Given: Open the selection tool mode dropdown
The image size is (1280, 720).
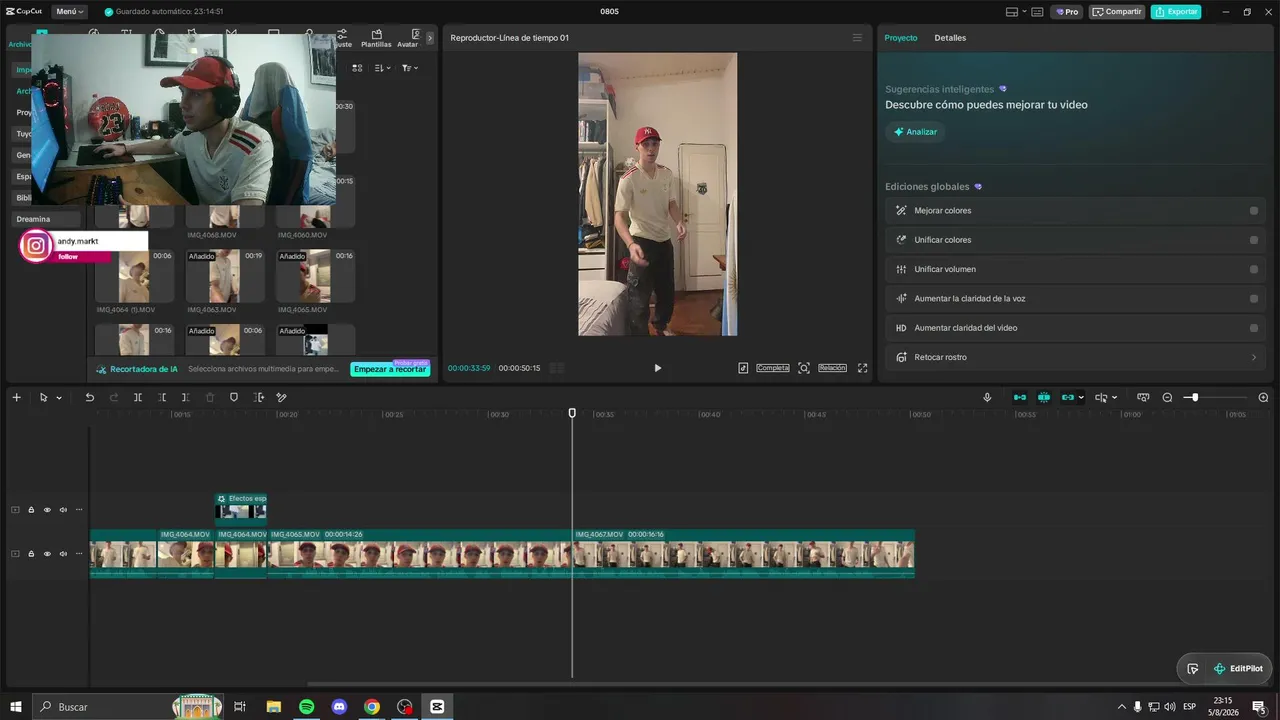Looking at the screenshot, I should (59, 398).
